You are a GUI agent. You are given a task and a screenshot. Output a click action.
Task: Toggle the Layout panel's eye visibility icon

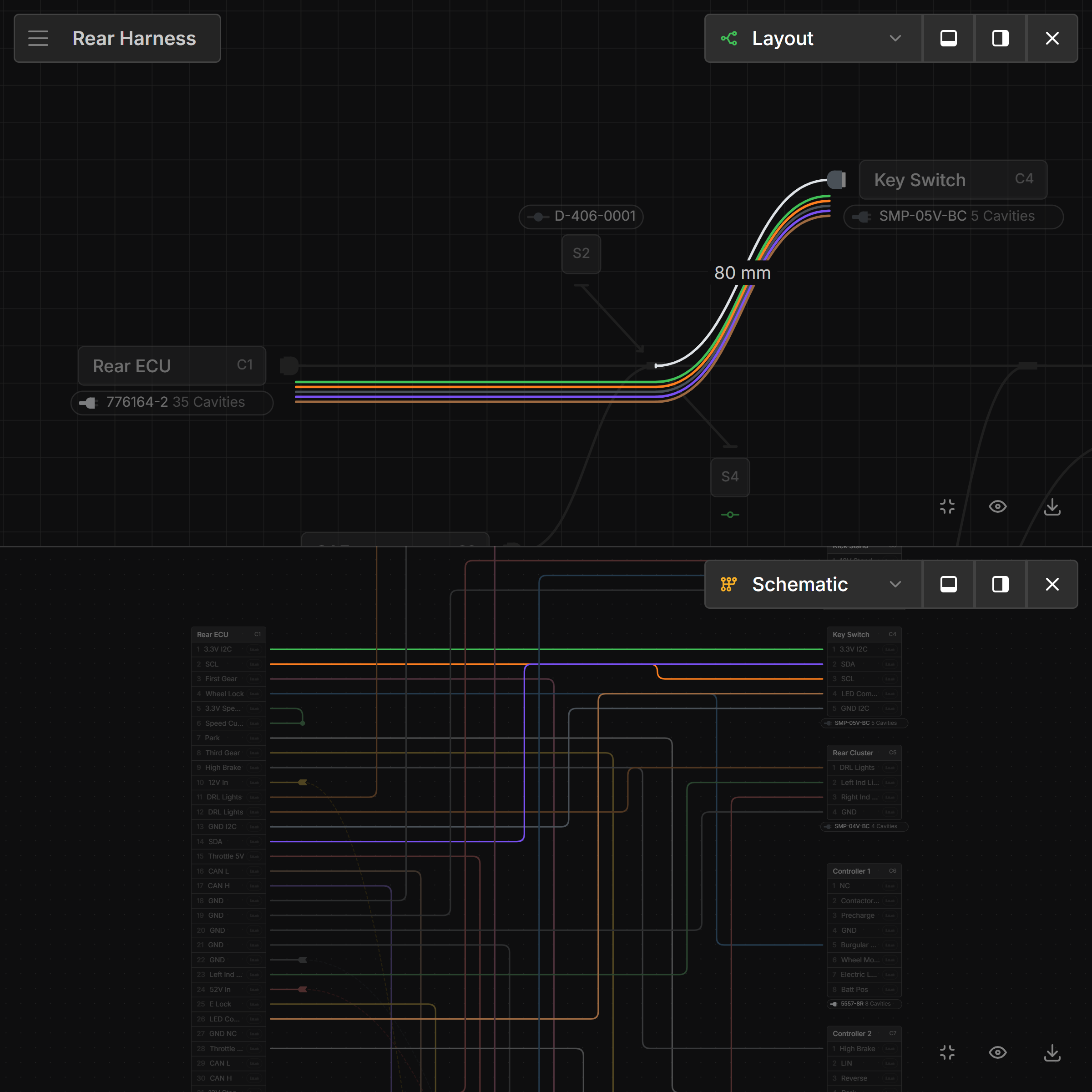[998, 506]
